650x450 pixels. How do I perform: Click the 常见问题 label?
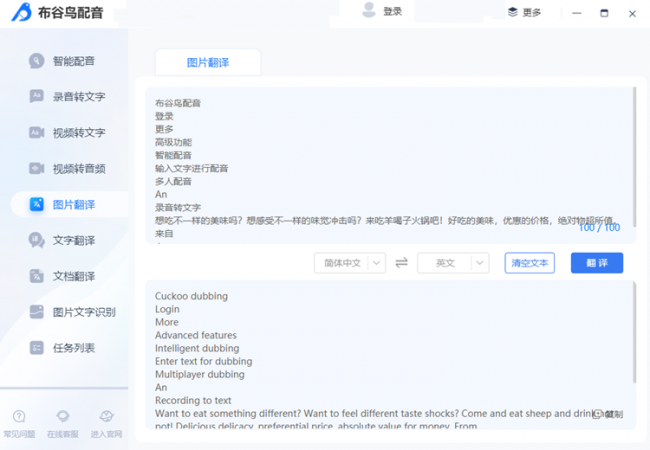pos(19,434)
